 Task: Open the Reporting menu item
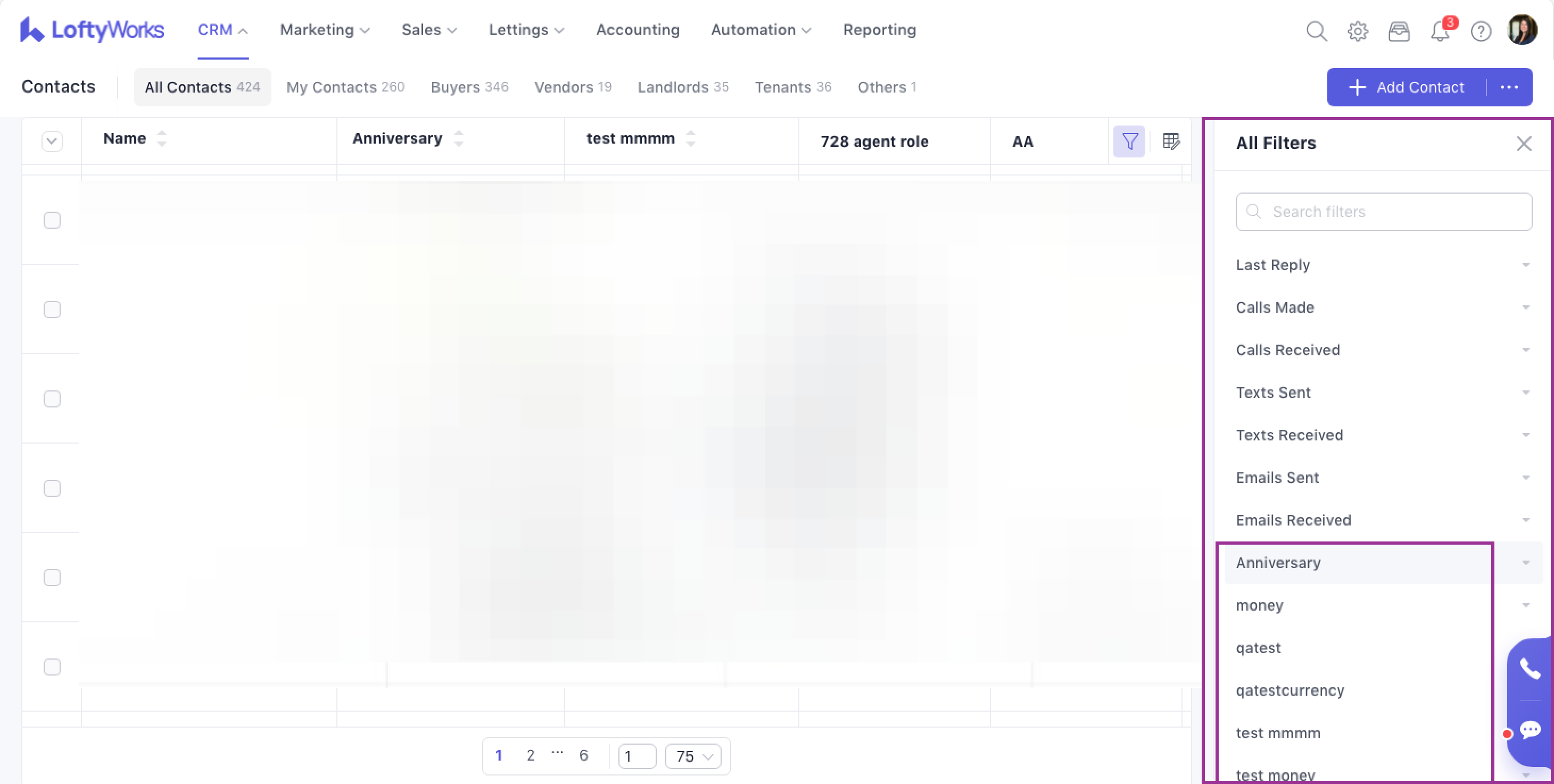pos(879,30)
